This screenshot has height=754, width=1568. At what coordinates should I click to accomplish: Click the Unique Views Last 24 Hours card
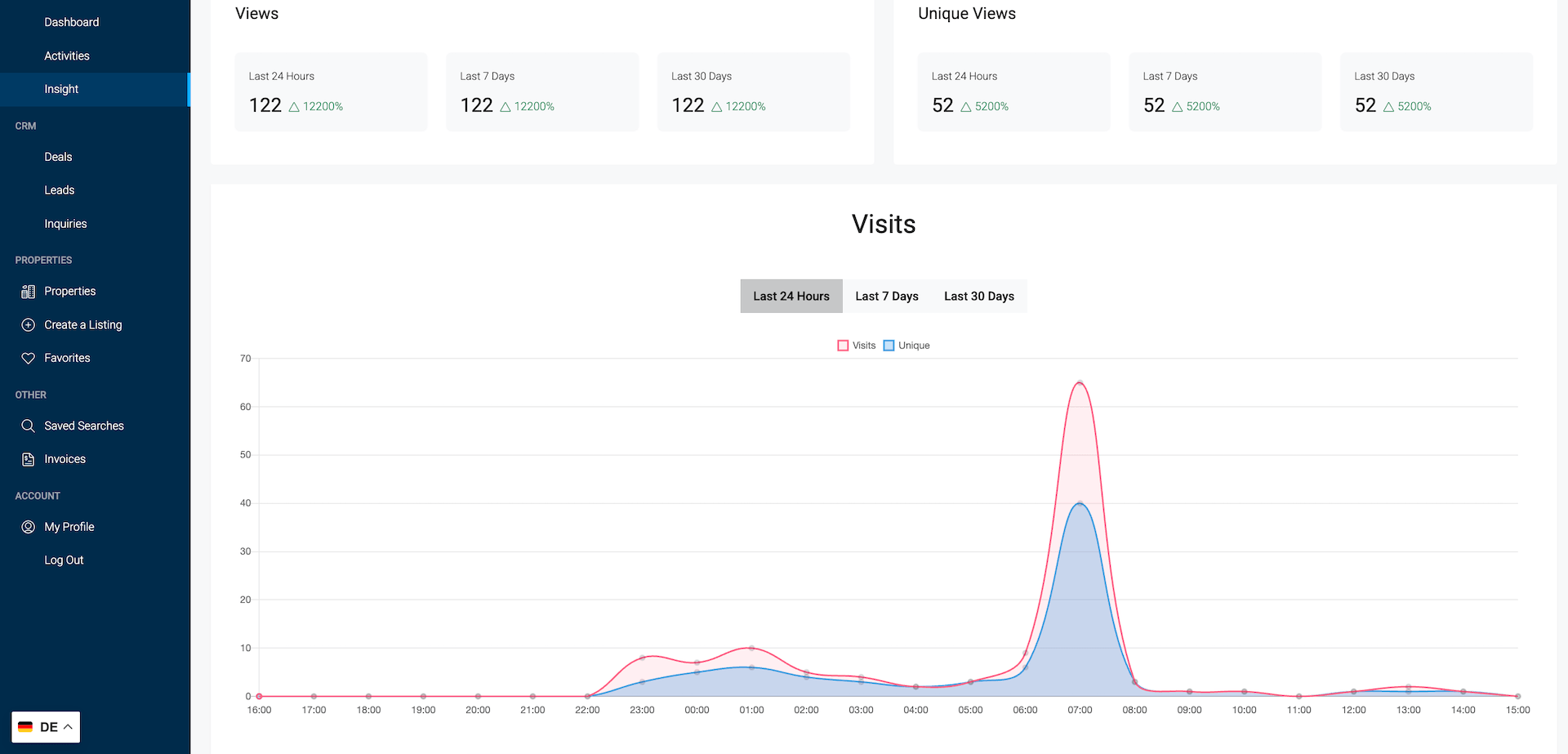point(1013,92)
